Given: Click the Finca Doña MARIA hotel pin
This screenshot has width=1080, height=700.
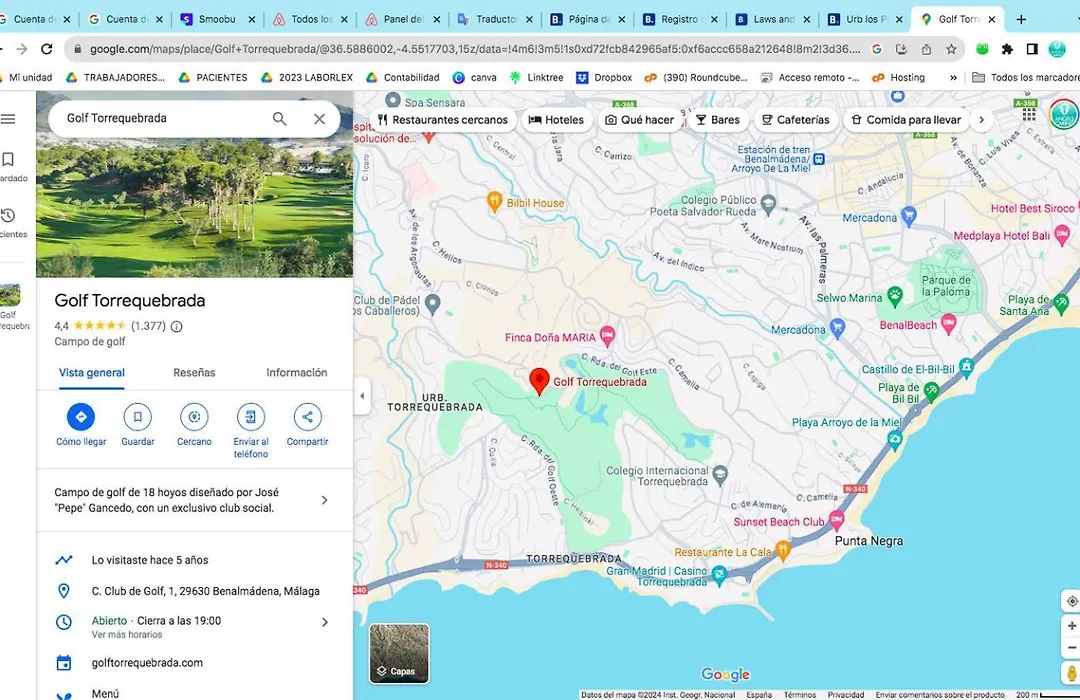Looking at the screenshot, I should coord(607,336).
